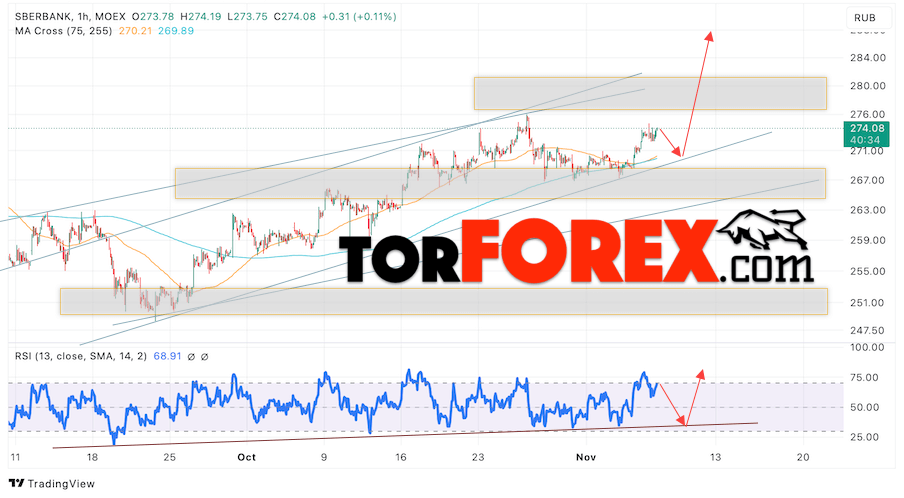
Task: Click price axis label 284.00
Action: pyautogui.click(x=868, y=58)
